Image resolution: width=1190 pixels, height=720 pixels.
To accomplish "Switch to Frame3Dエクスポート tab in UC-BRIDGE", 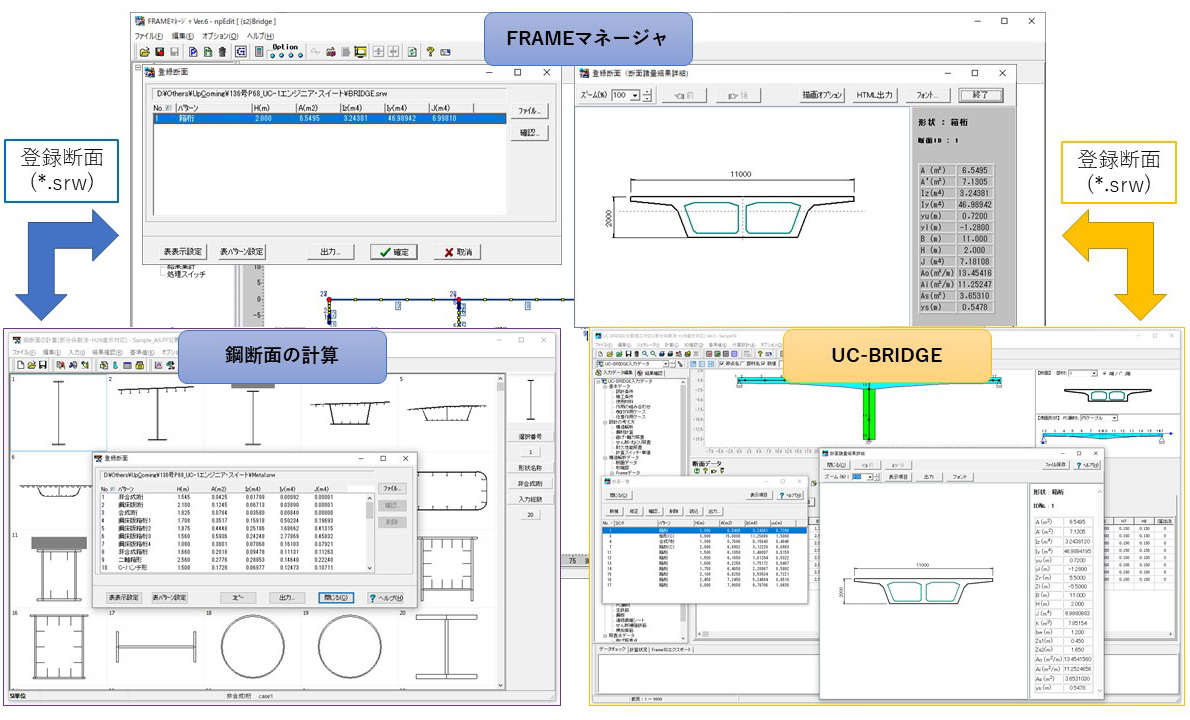I will tap(671, 649).
